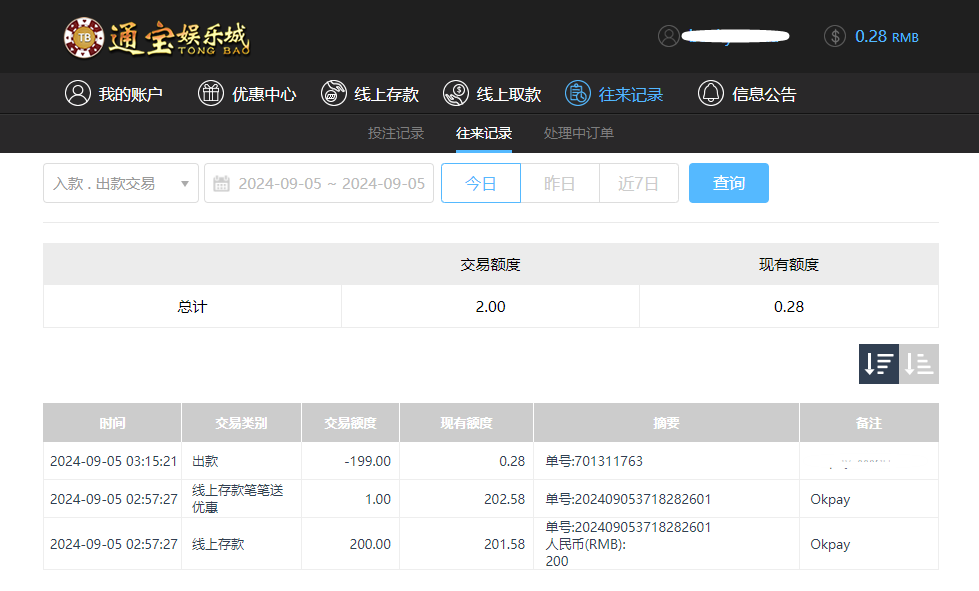Click the dollar balance icon
The height and width of the screenshot is (591, 979).
coord(835,36)
